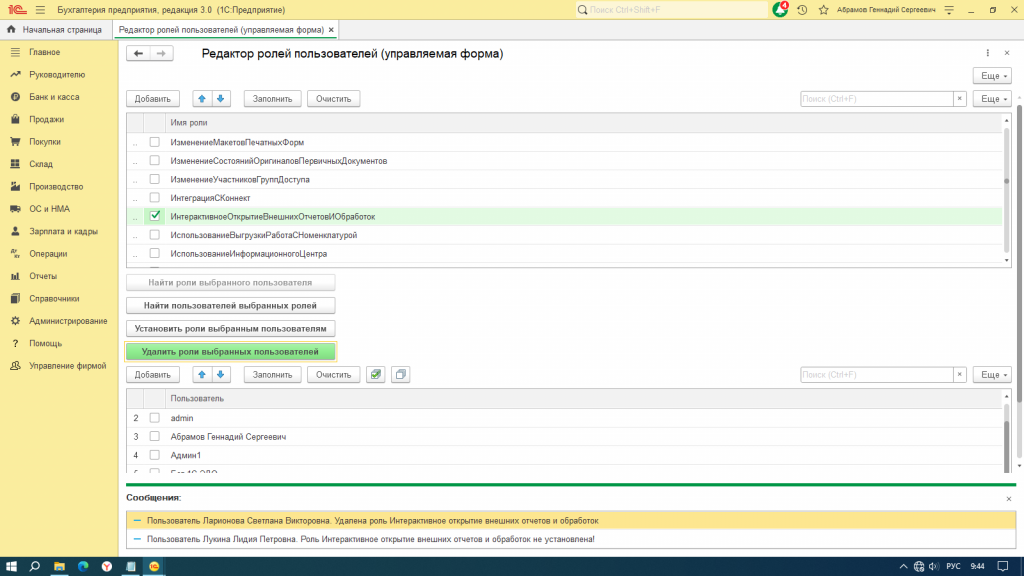This screenshot has height=576, width=1024.
Task: Open Windows Start menu
Action: pyautogui.click(x=11, y=566)
